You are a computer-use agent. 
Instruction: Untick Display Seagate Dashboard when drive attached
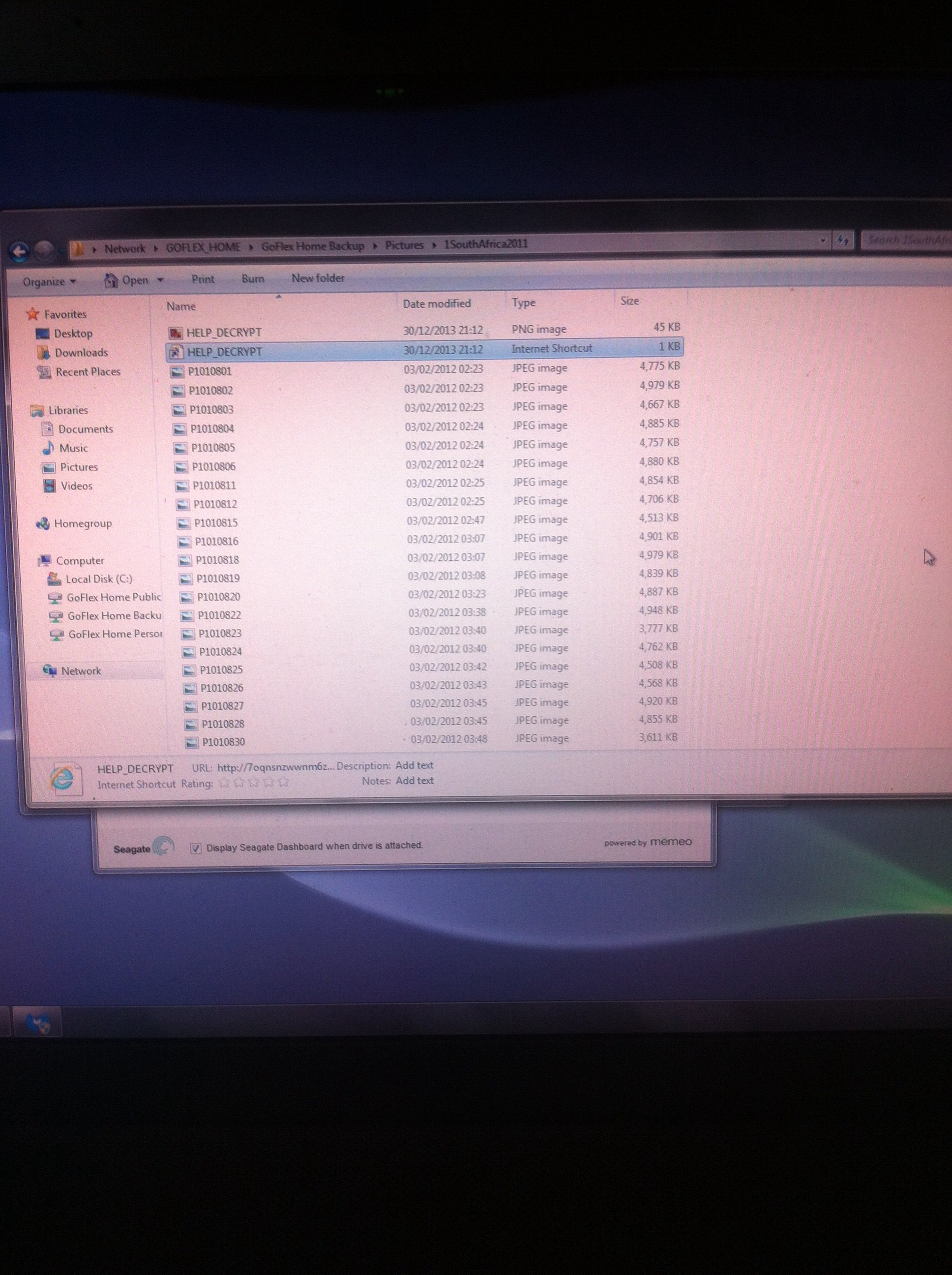196,848
